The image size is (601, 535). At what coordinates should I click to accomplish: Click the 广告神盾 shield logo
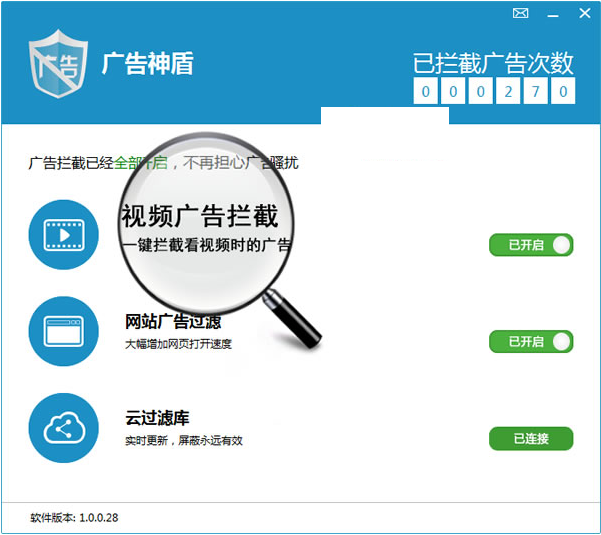point(56,62)
